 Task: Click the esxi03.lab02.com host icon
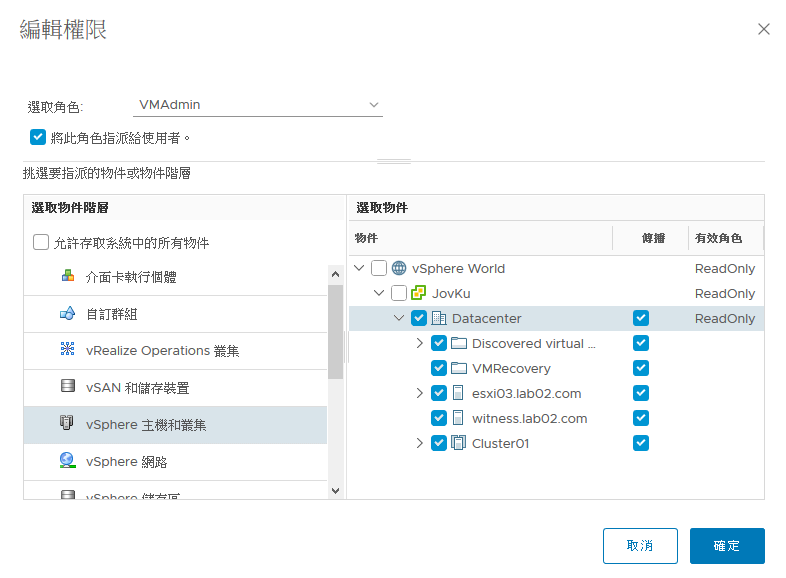458,393
